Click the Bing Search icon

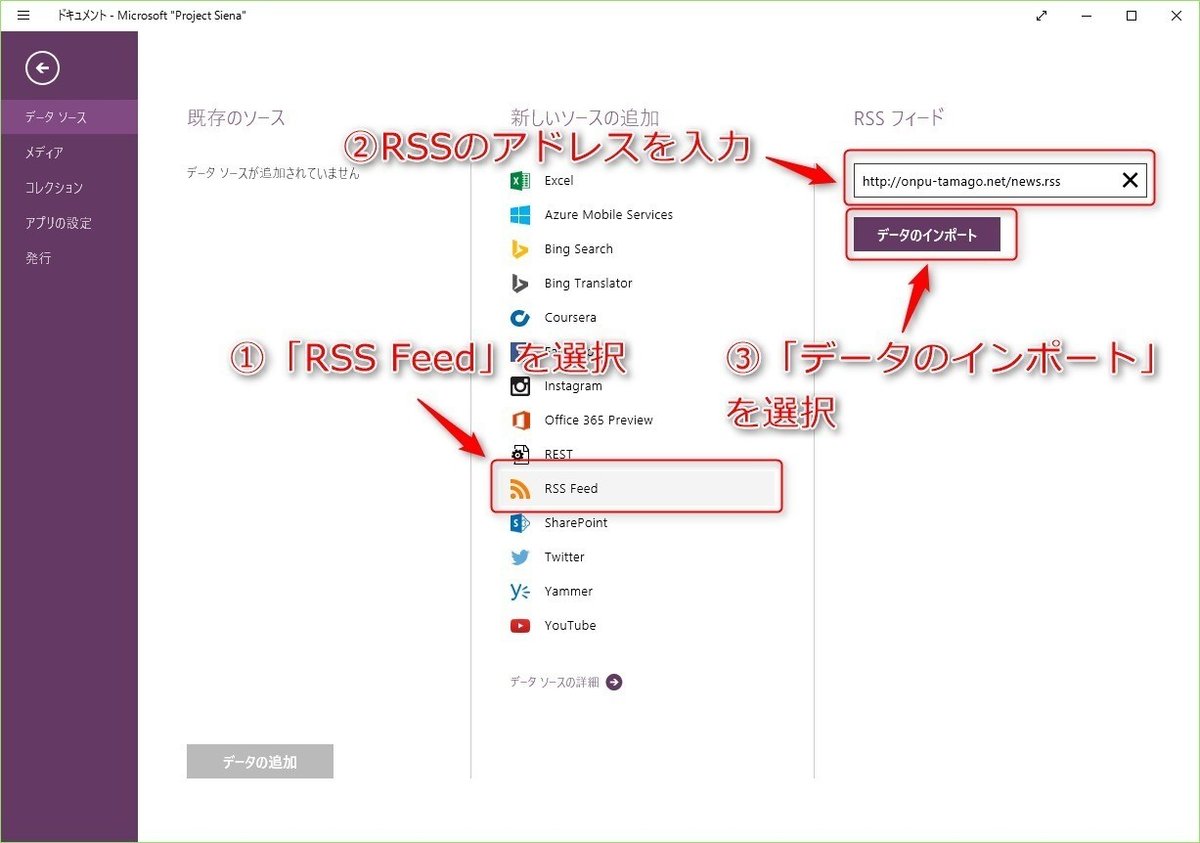pos(520,249)
